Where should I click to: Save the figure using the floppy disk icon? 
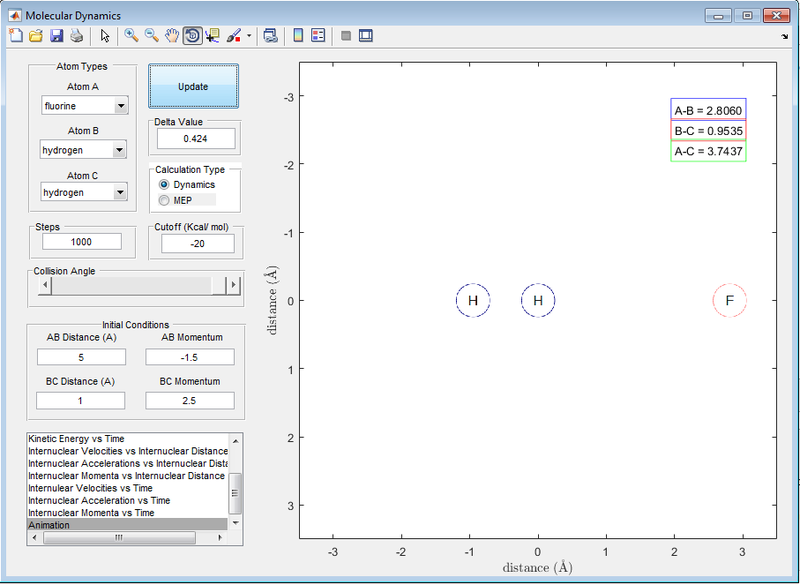[x=56, y=36]
